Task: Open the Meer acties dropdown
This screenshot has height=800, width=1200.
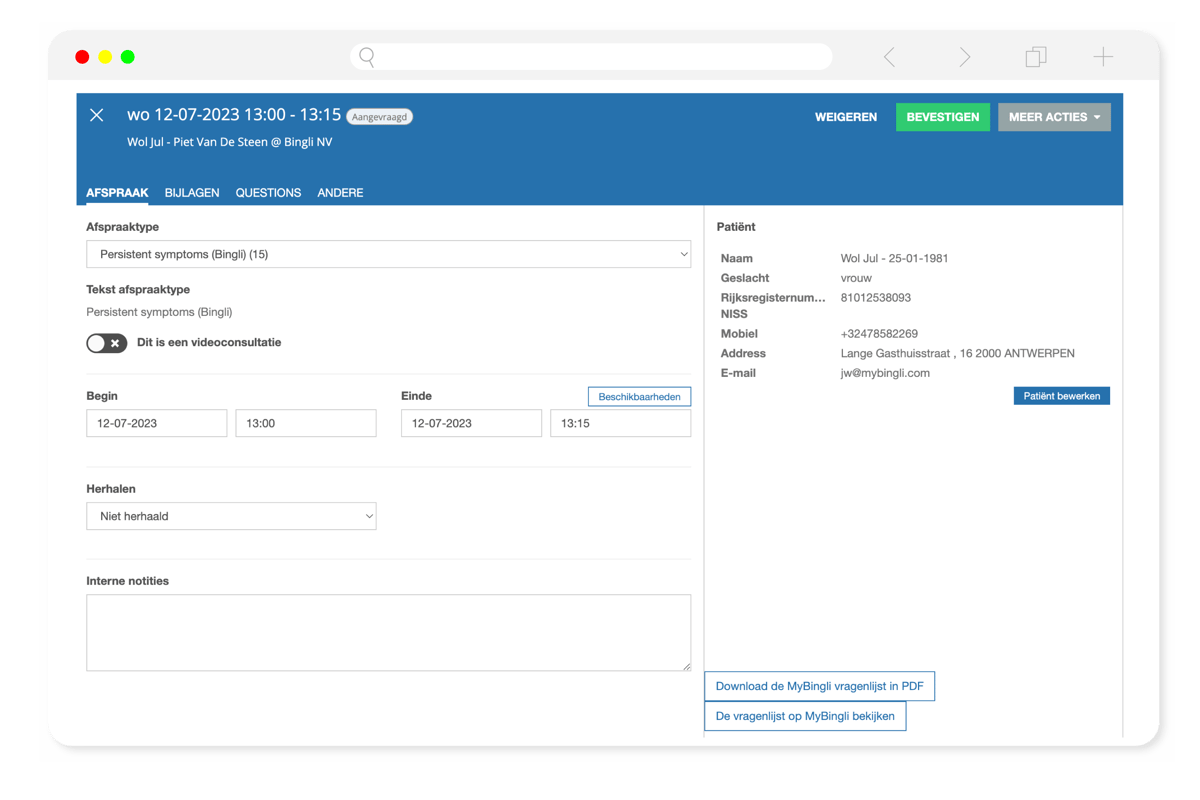Action: click(x=1054, y=117)
